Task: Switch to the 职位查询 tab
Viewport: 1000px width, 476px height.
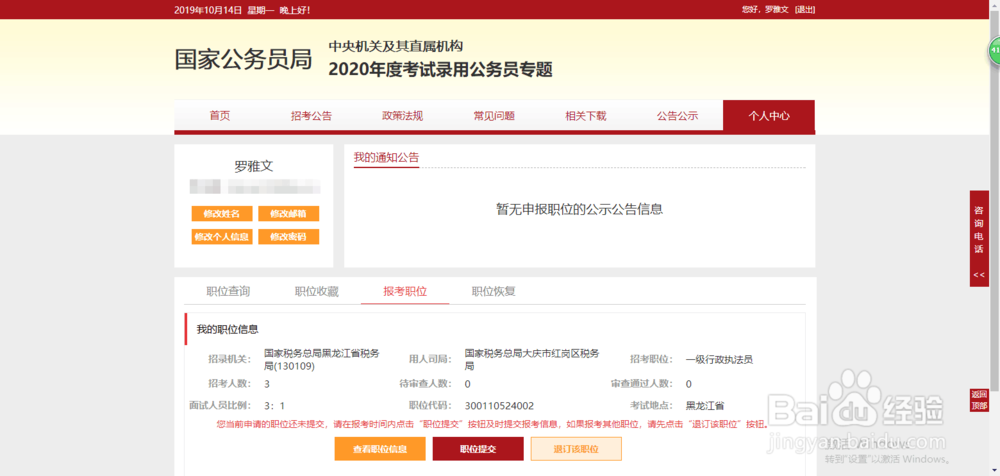Action: (228, 292)
